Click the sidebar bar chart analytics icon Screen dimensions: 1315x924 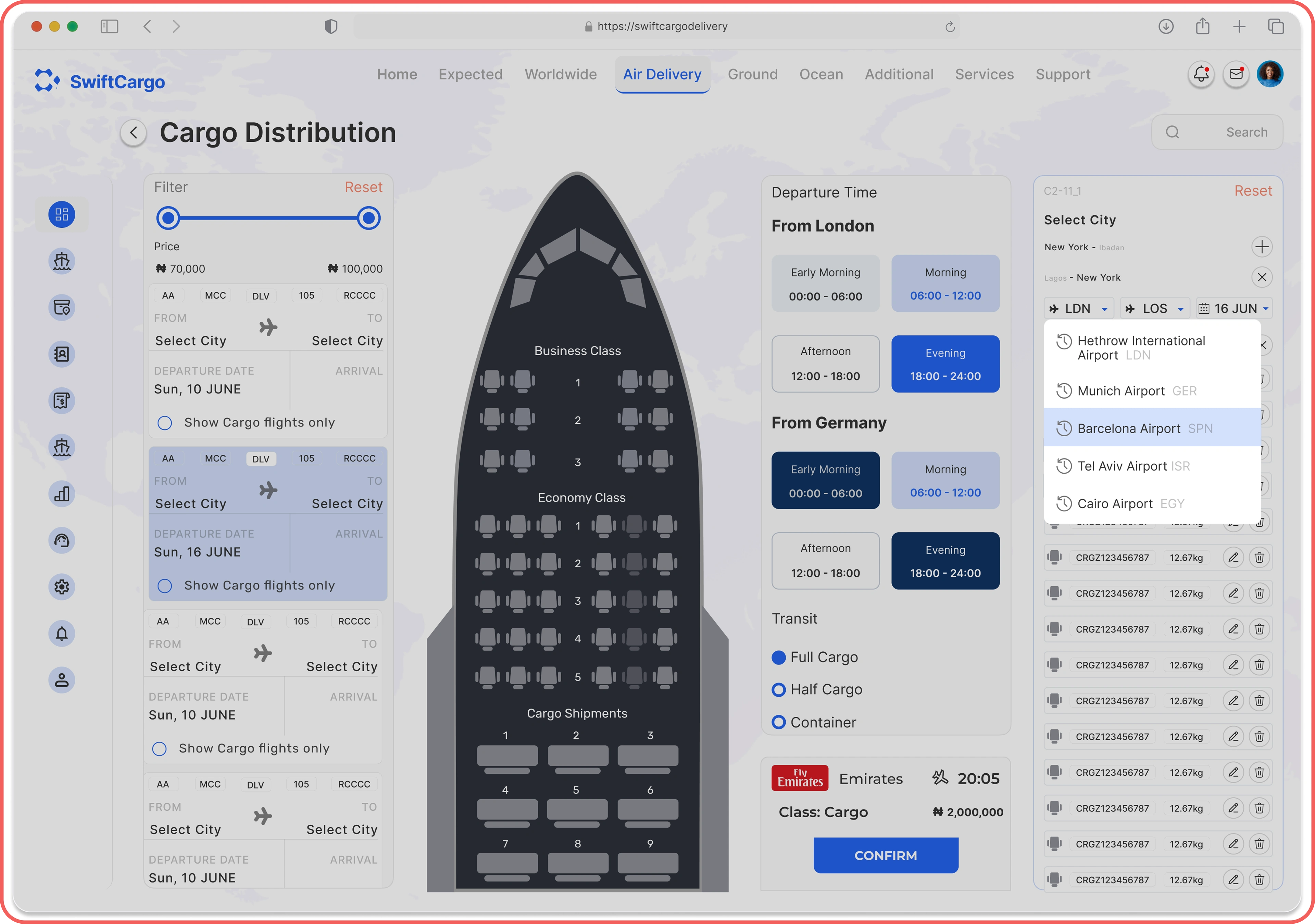point(62,494)
